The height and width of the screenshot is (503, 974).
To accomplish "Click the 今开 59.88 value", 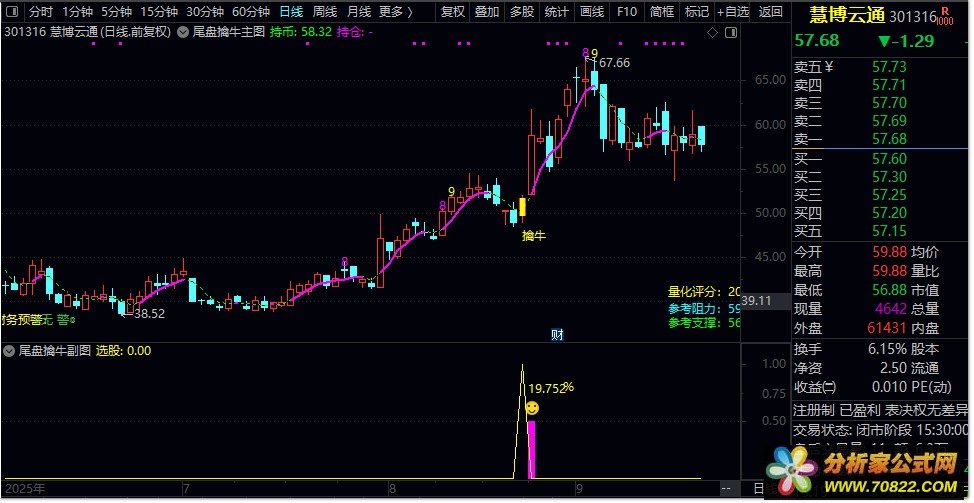I will pyautogui.click(x=890, y=252).
